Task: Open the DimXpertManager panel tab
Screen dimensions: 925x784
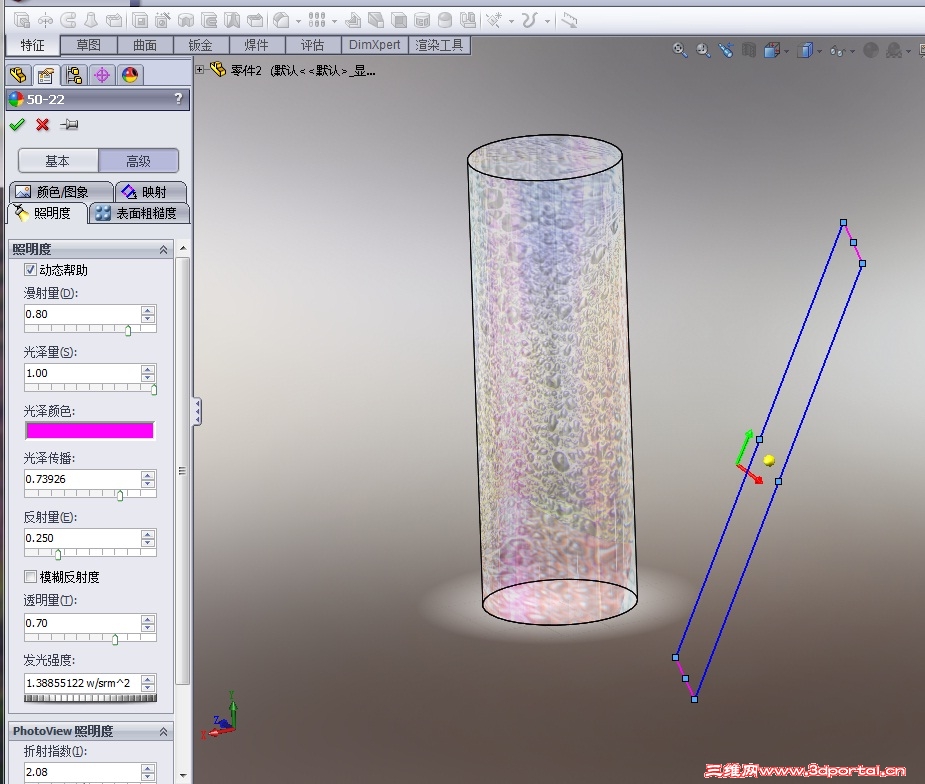Action: (x=102, y=75)
